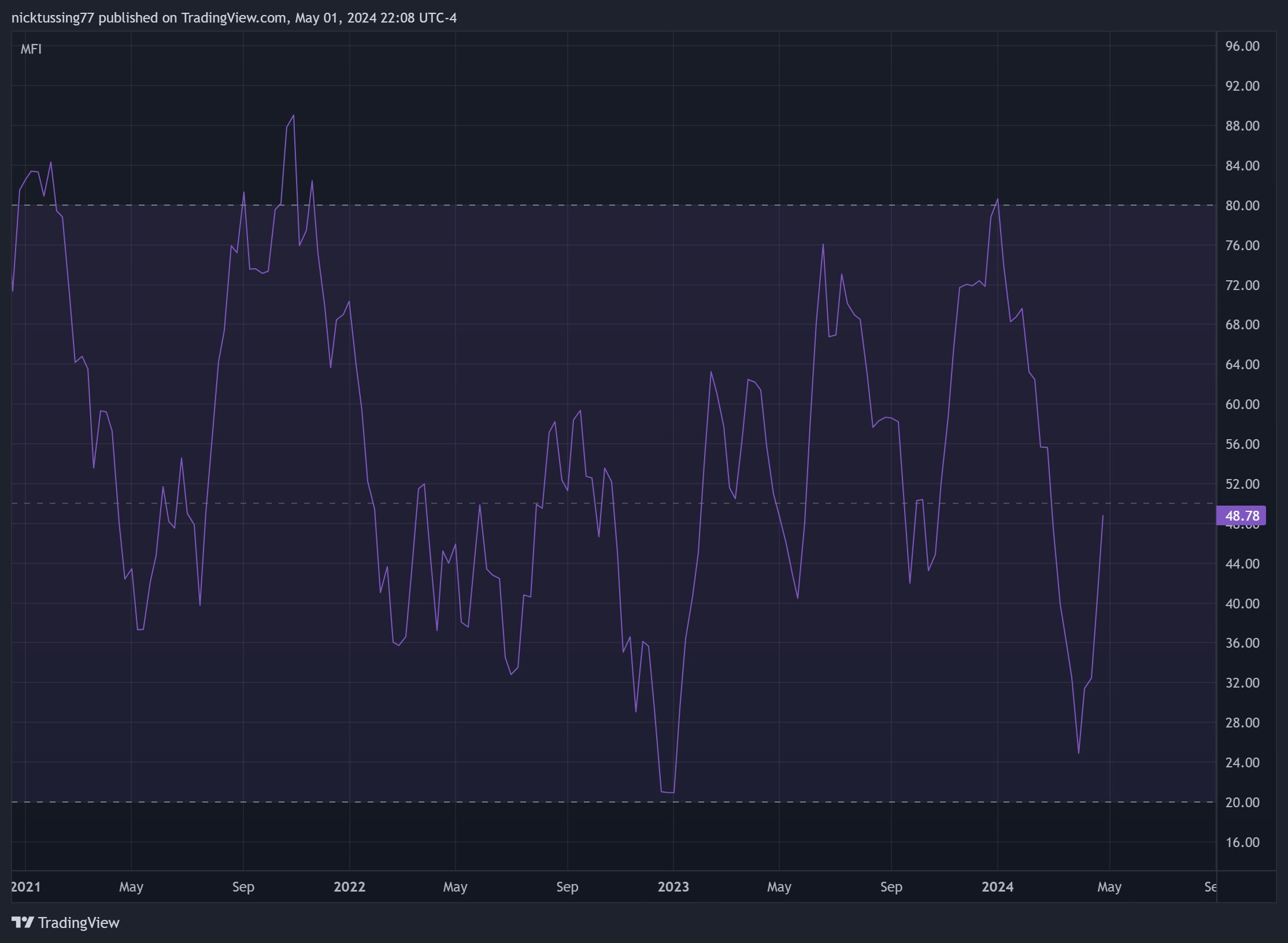Viewport: 1288px width, 943px height.
Task: Click the 88.00 price scale label
Action: coord(1242,126)
